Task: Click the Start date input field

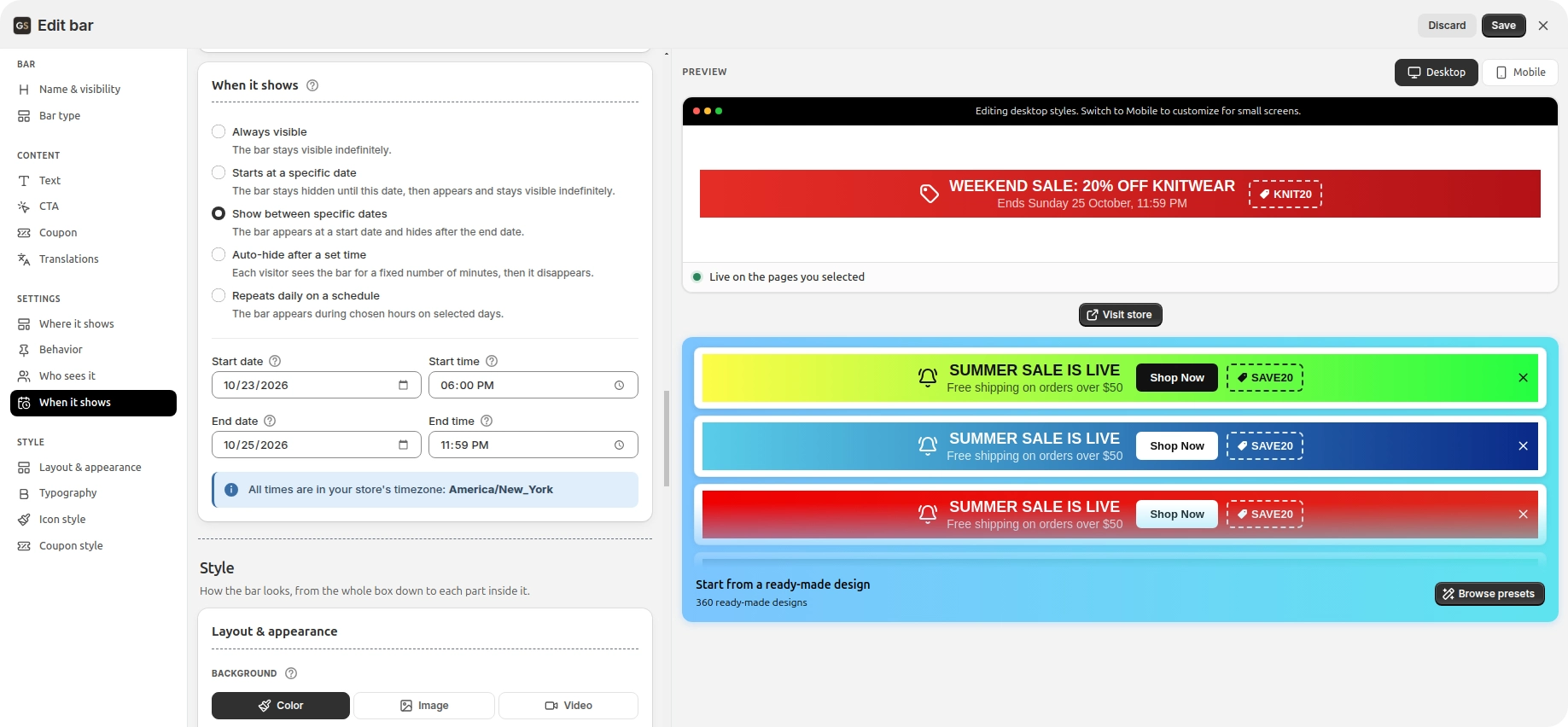Action: [317, 385]
